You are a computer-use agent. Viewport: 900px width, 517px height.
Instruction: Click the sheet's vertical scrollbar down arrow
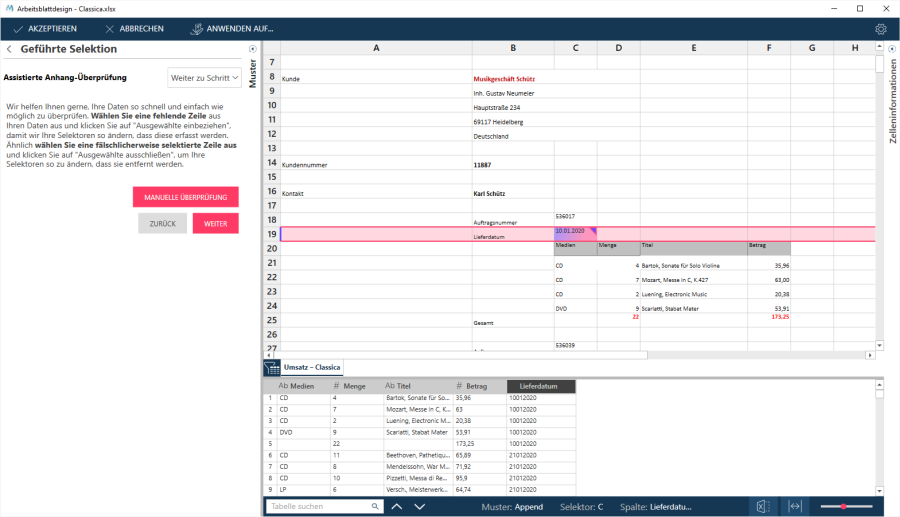pos(879,345)
